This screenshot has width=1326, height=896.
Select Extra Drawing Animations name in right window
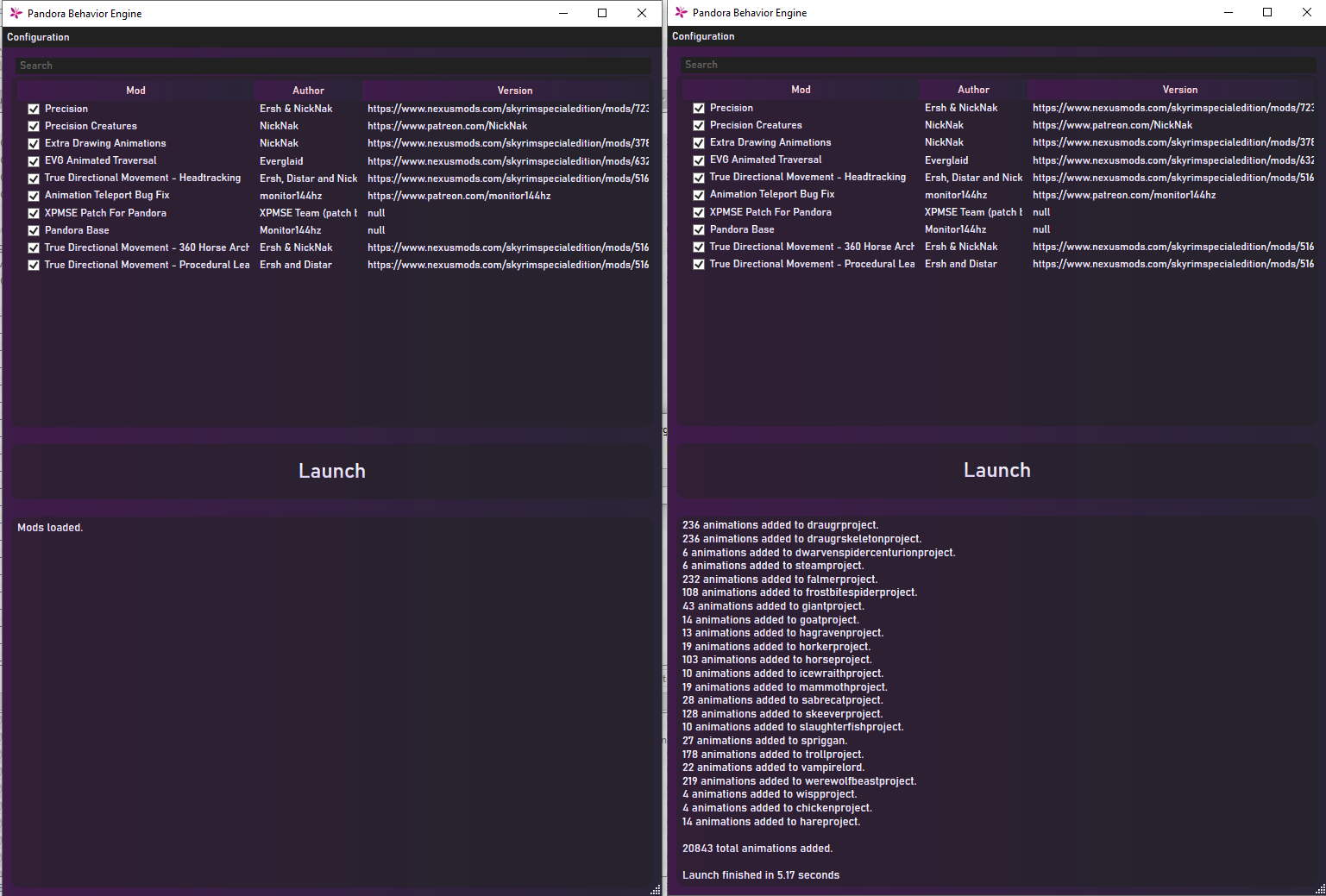point(770,142)
